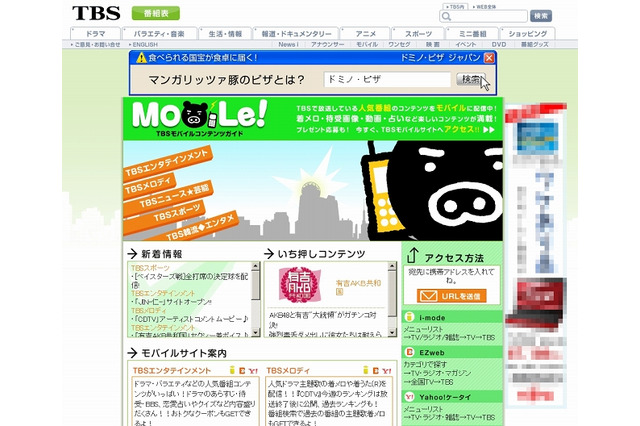Click the EZweb icon in the access panel
This screenshot has width=640, height=426.
[409, 352]
